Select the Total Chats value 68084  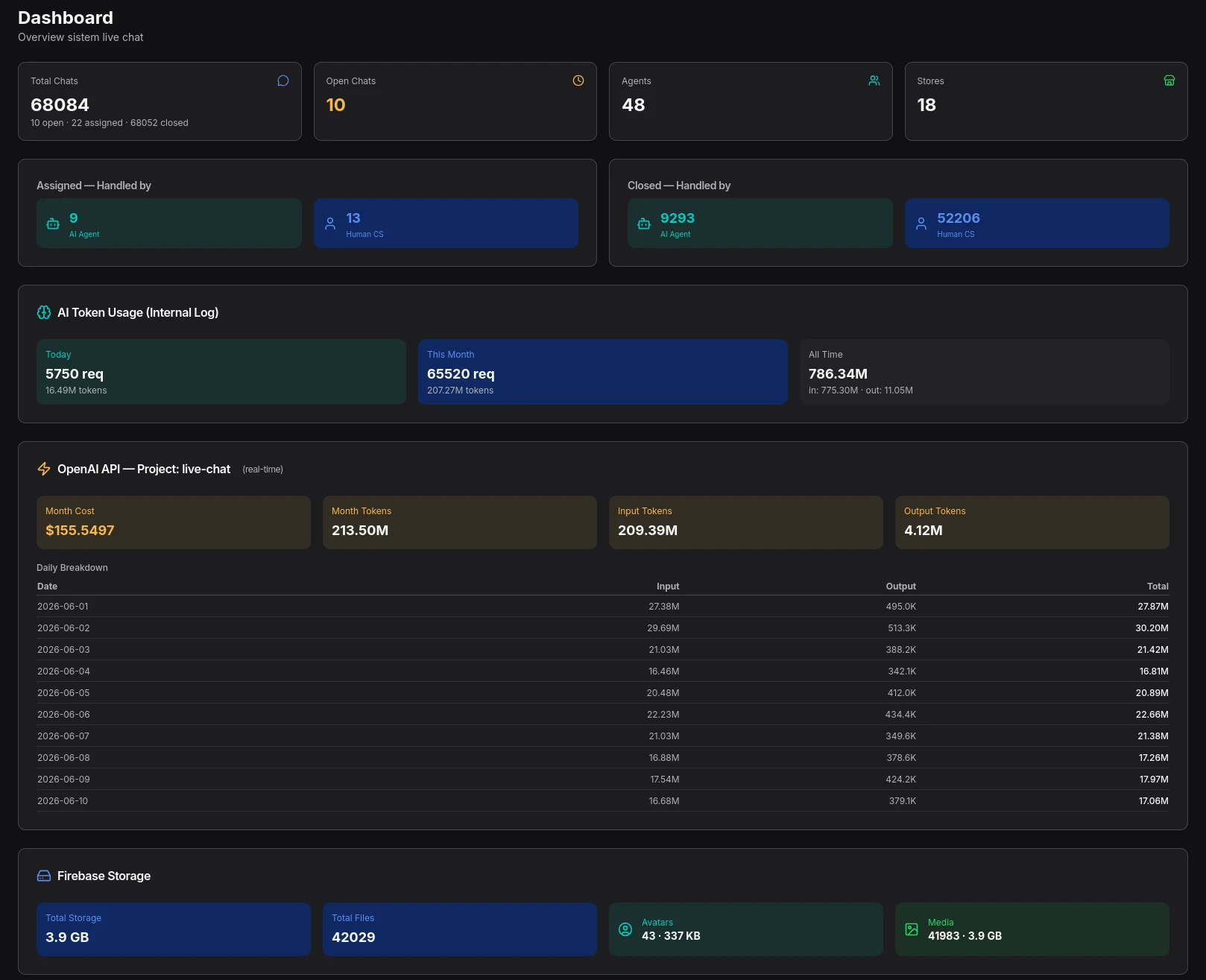click(x=60, y=105)
